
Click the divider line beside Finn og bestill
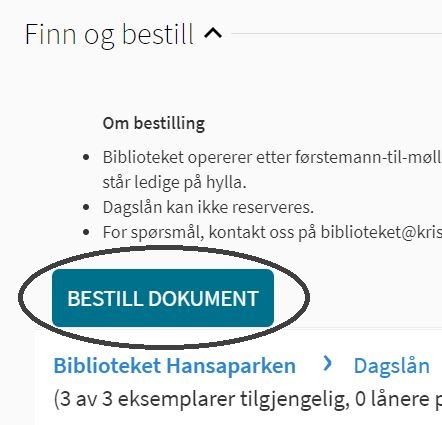(x=337, y=33)
